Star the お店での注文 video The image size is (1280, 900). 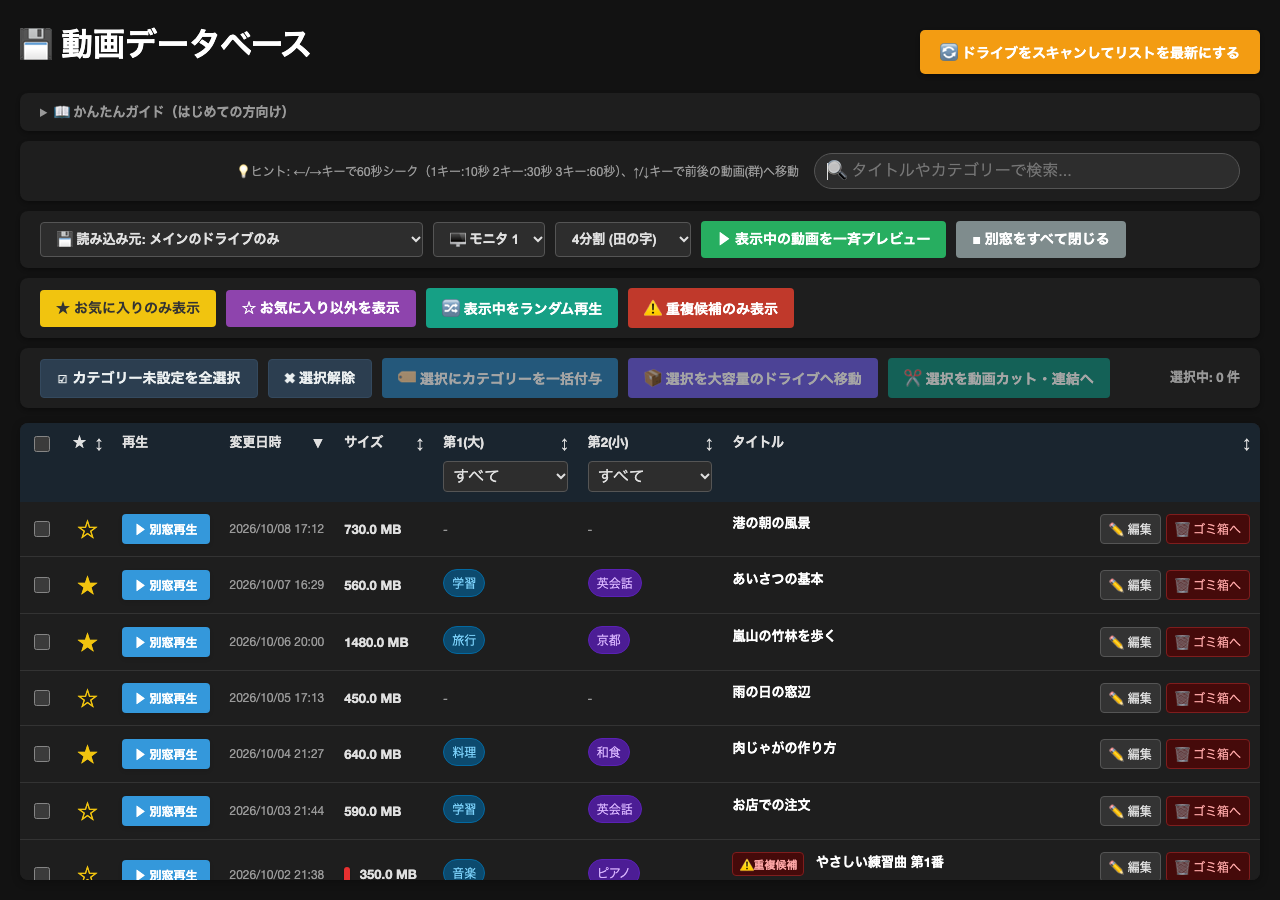click(87, 811)
